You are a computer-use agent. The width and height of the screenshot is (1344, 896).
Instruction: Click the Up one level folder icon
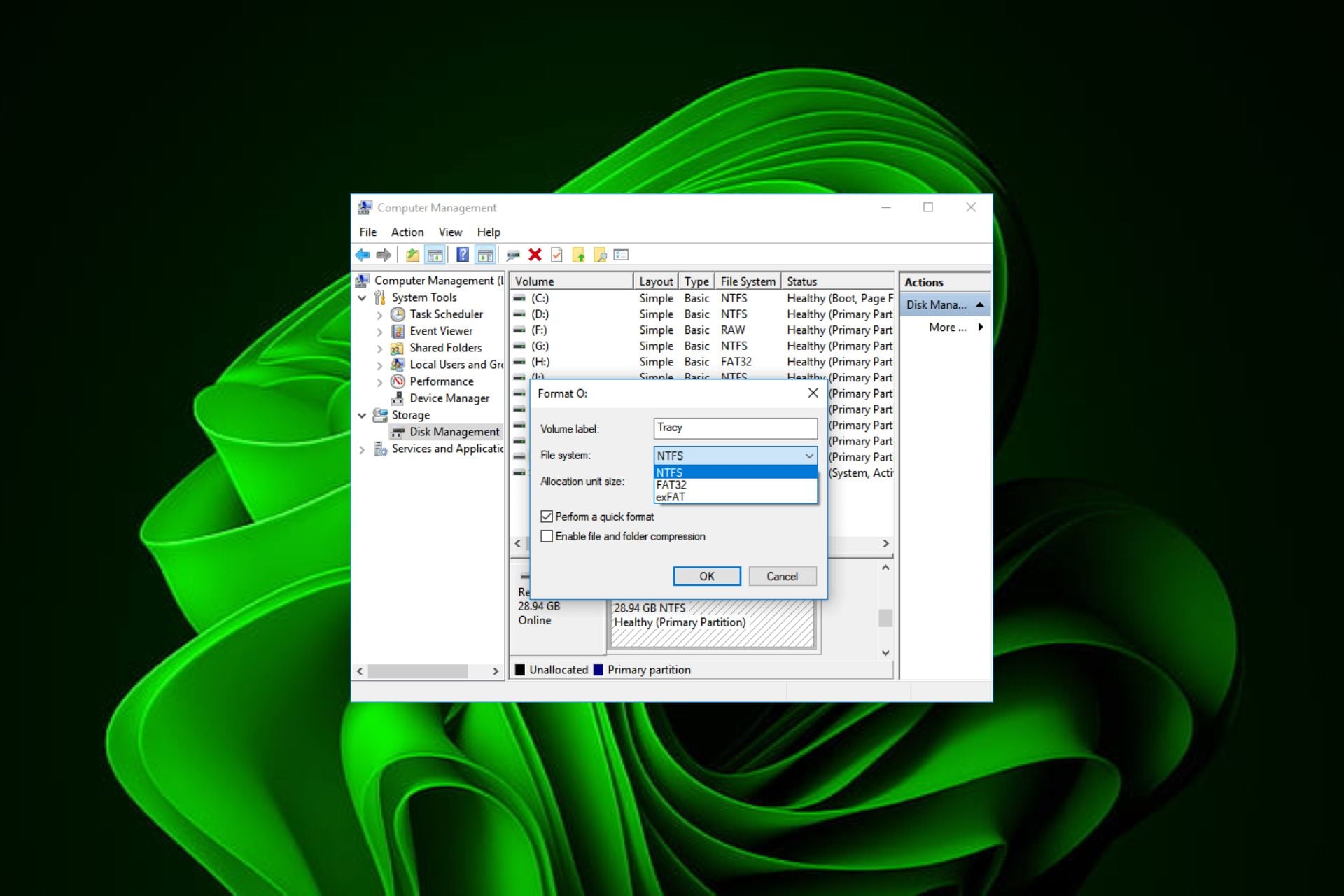[413, 255]
